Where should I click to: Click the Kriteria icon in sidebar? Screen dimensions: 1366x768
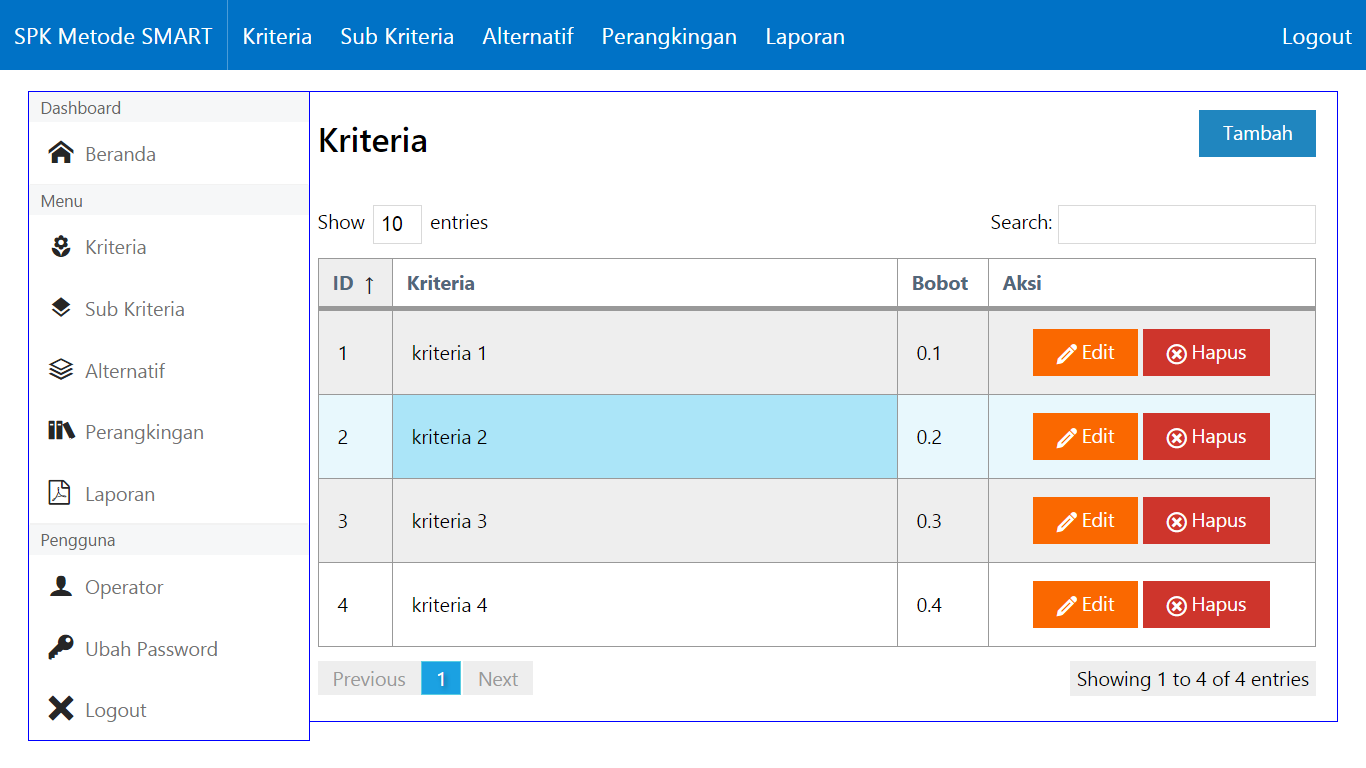pyautogui.click(x=61, y=246)
